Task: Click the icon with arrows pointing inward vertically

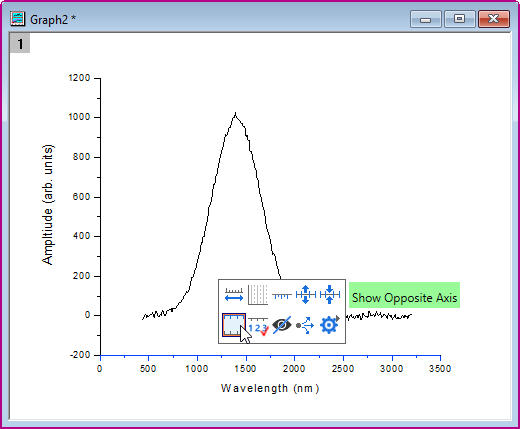Action: point(330,295)
